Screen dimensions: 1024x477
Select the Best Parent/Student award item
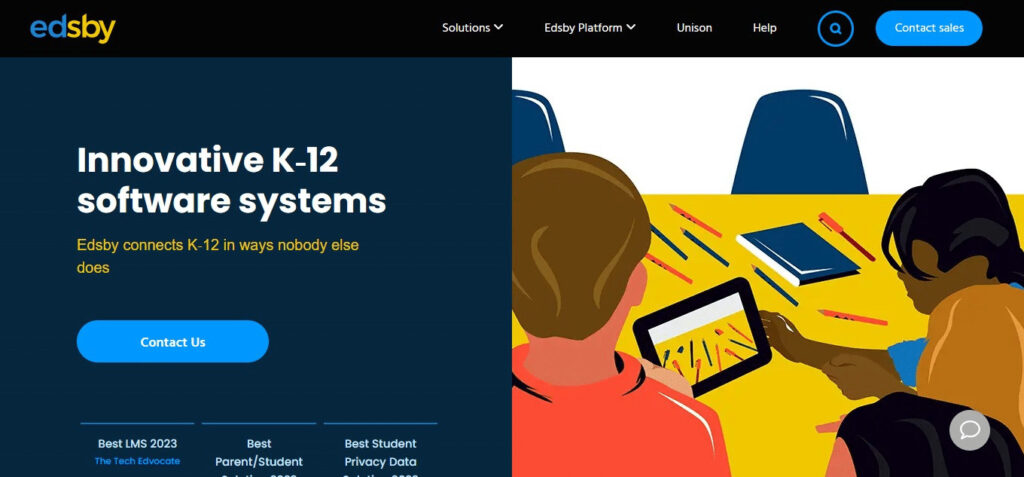(x=259, y=453)
